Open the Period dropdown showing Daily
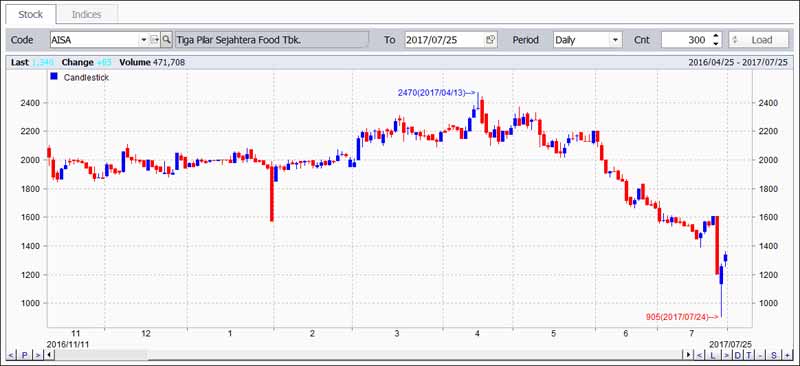The image size is (800, 366). point(587,40)
